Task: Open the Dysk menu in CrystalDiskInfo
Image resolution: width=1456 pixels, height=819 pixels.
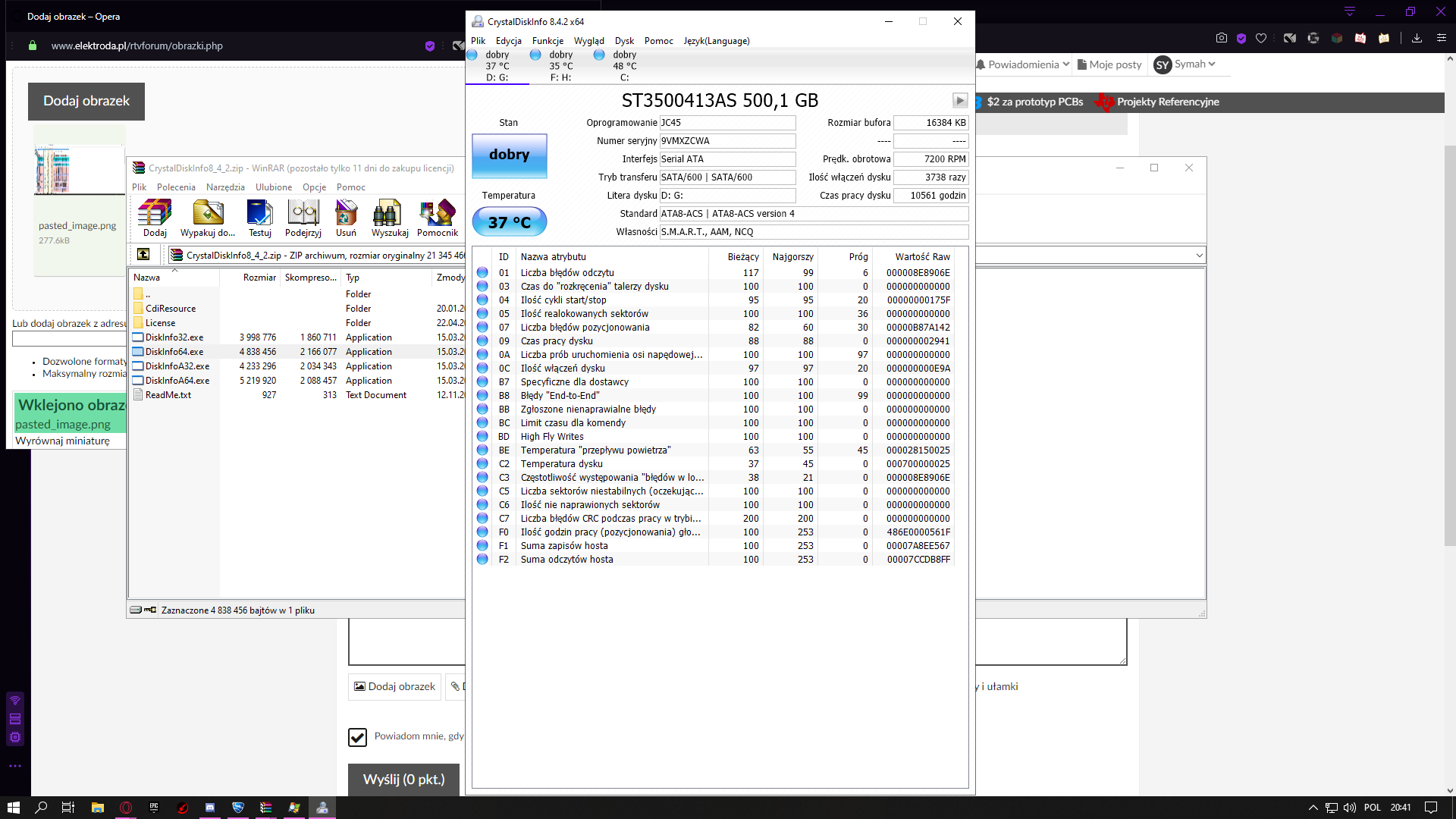Action: pos(624,41)
